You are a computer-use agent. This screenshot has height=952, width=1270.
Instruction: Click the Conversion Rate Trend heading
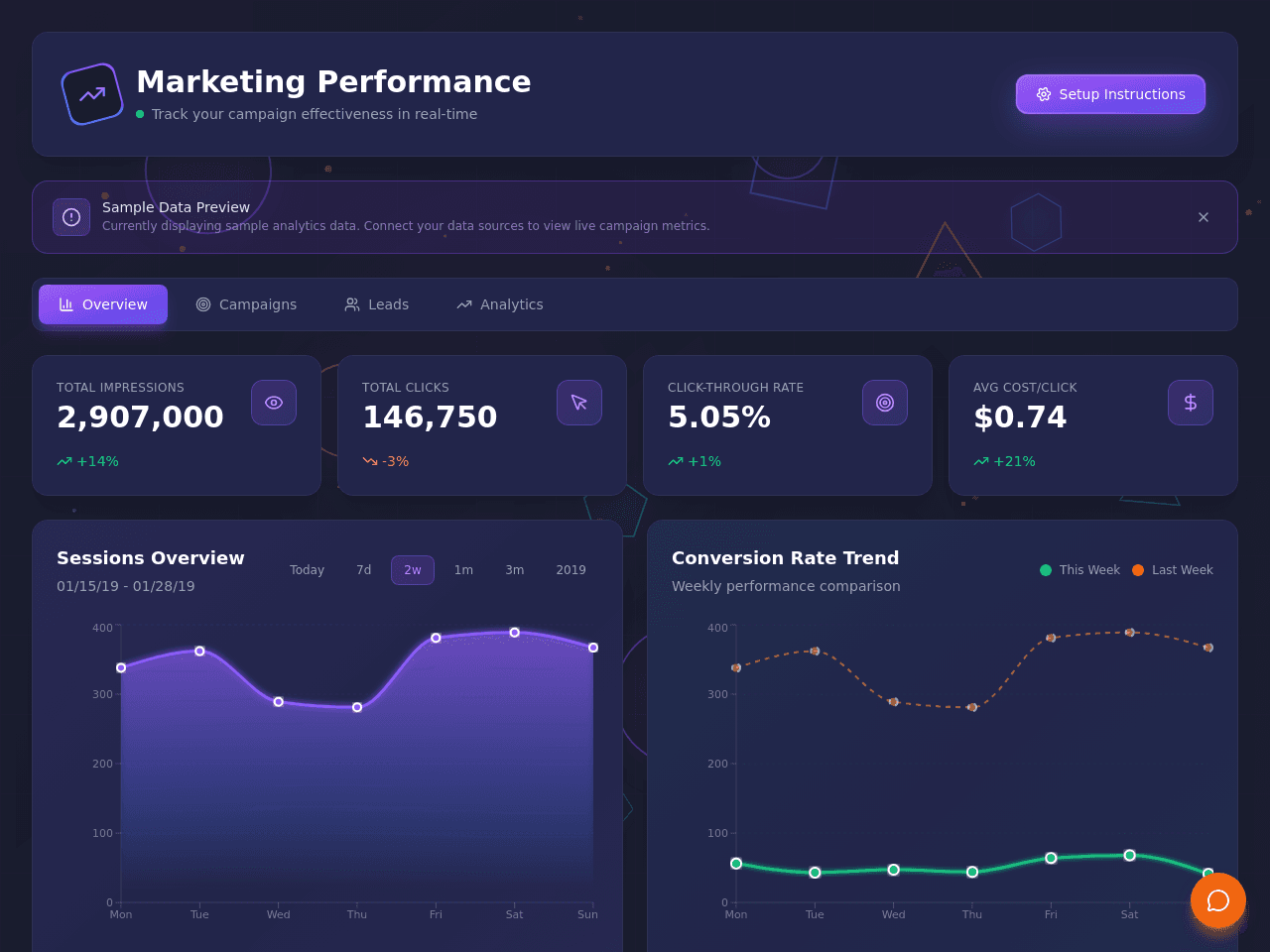(x=786, y=558)
